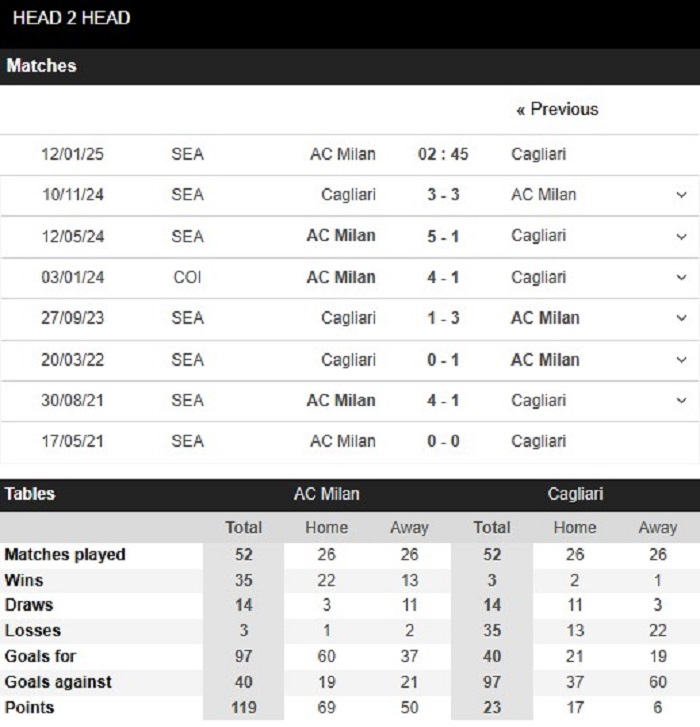Click the Matches section header
700x727 pixels.
coord(350,66)
